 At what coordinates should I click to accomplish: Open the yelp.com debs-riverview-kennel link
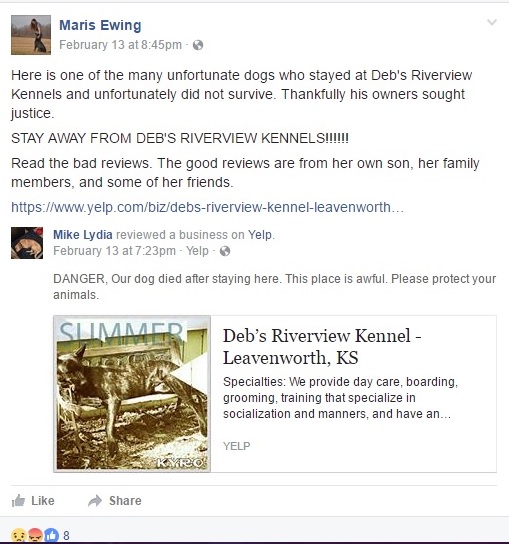point(207,207)
